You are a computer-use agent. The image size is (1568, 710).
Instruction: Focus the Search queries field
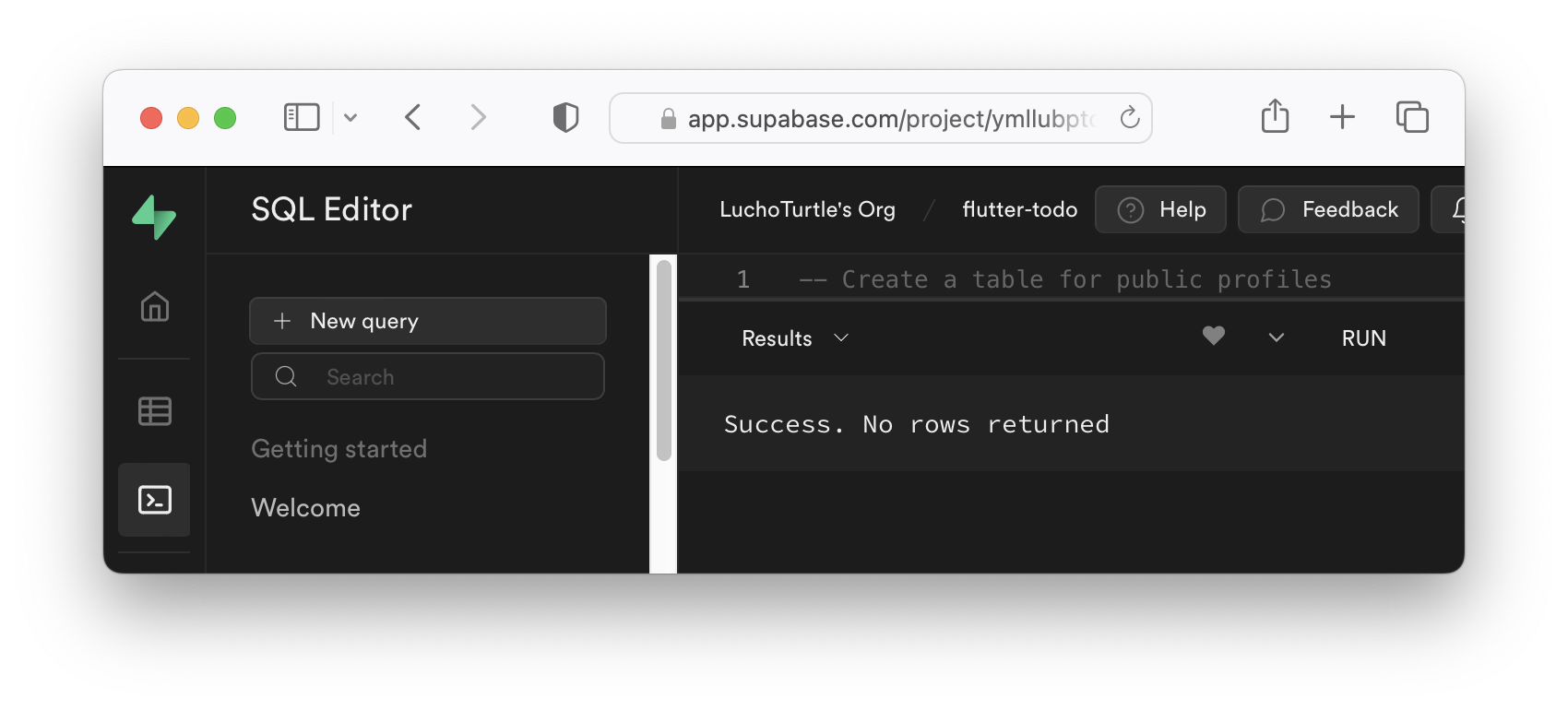pos(428,376)
